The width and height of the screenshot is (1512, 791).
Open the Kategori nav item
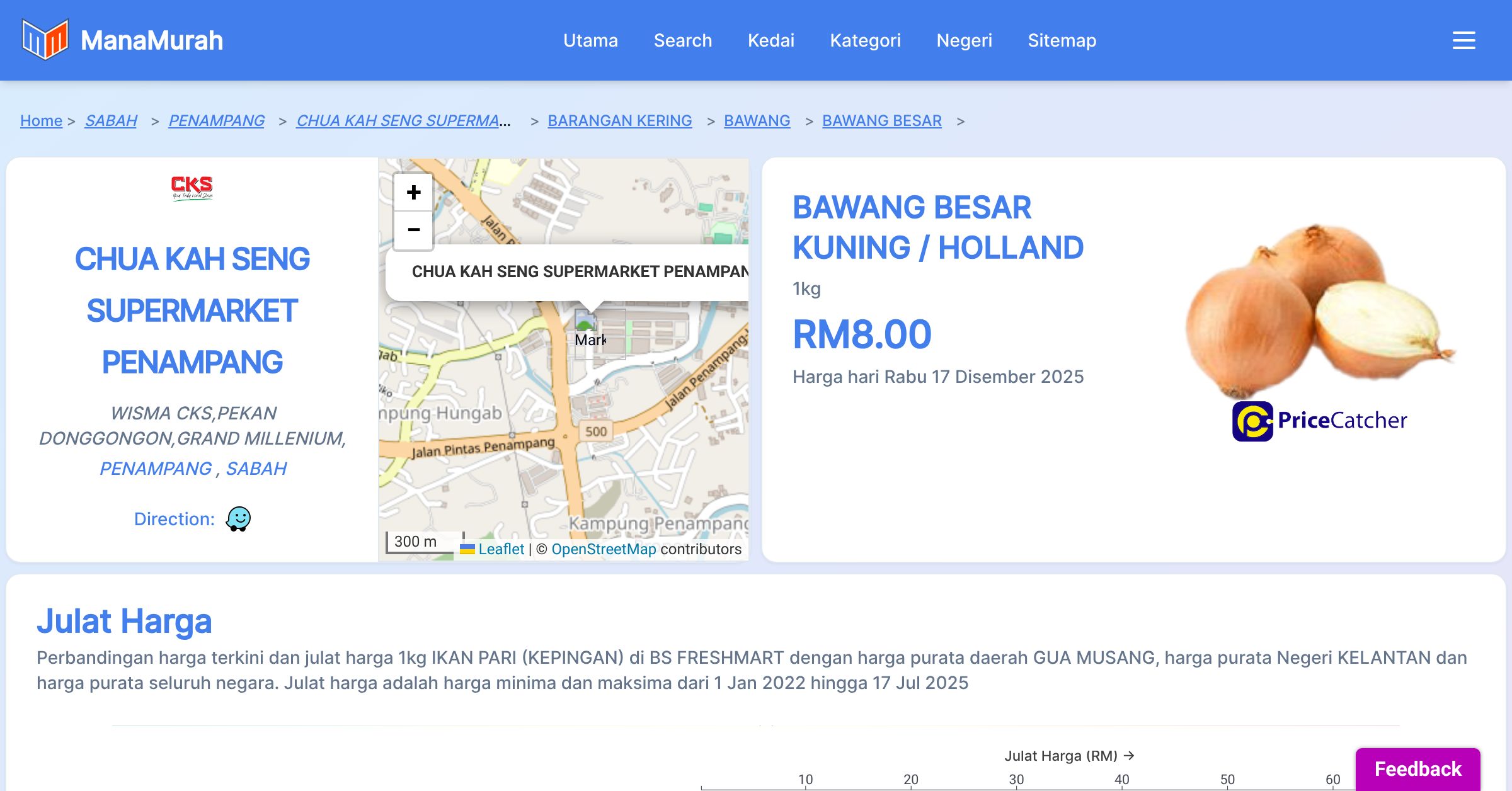point(865,40)
